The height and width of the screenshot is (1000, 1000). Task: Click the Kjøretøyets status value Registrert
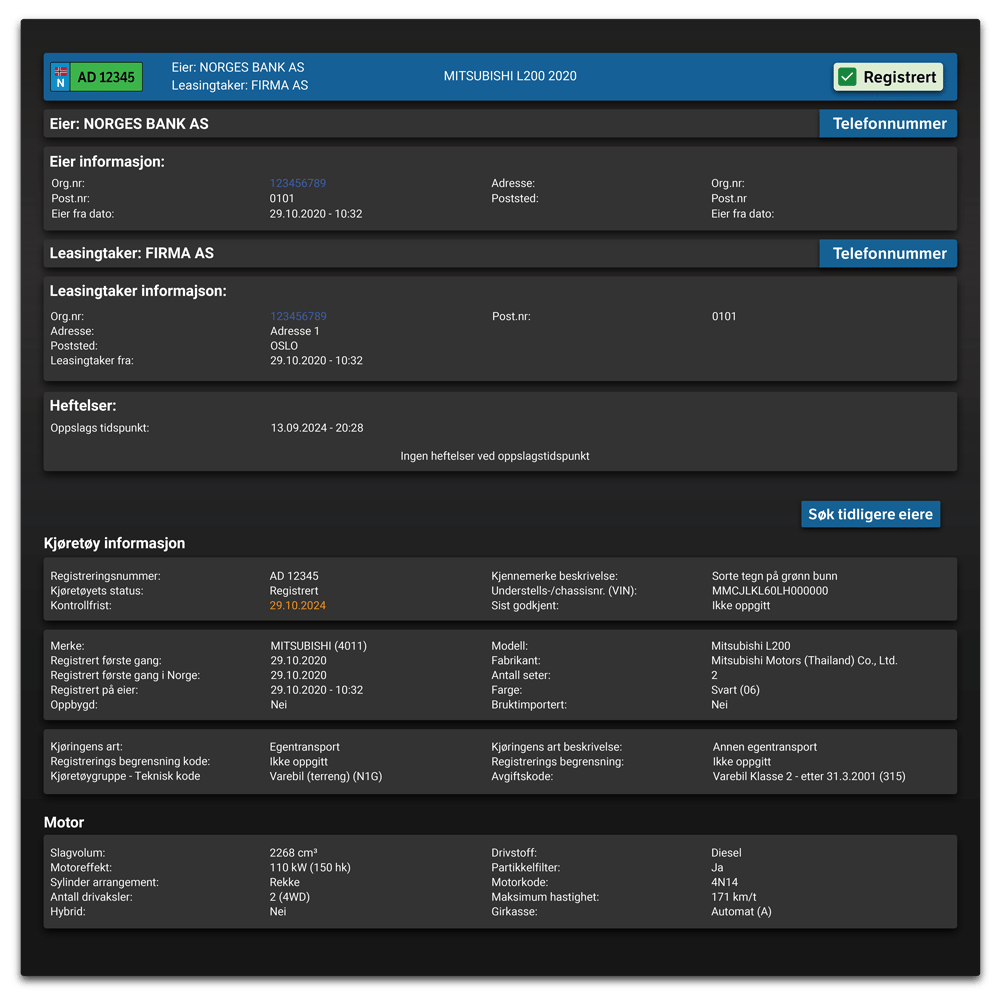coord(294,591)
